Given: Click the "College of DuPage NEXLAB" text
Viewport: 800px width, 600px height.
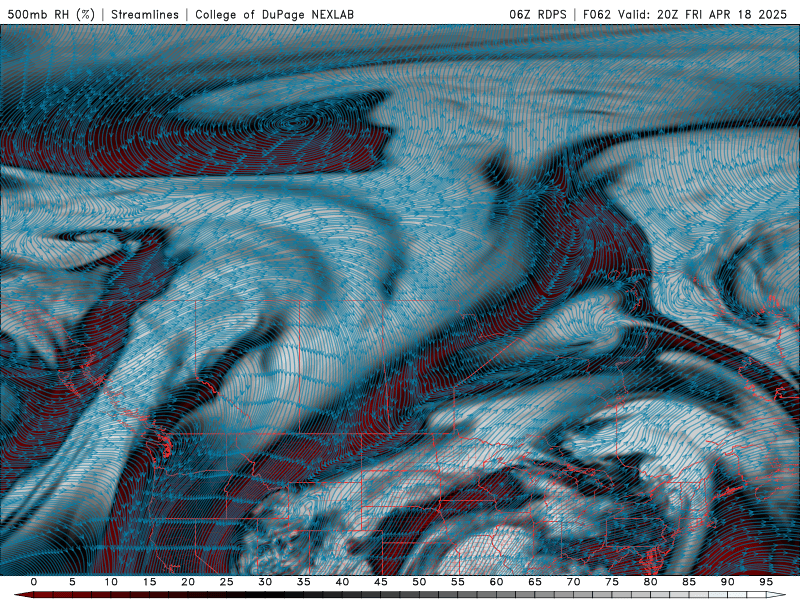Looking at the screenshot, I should click(x=274, y=14).
